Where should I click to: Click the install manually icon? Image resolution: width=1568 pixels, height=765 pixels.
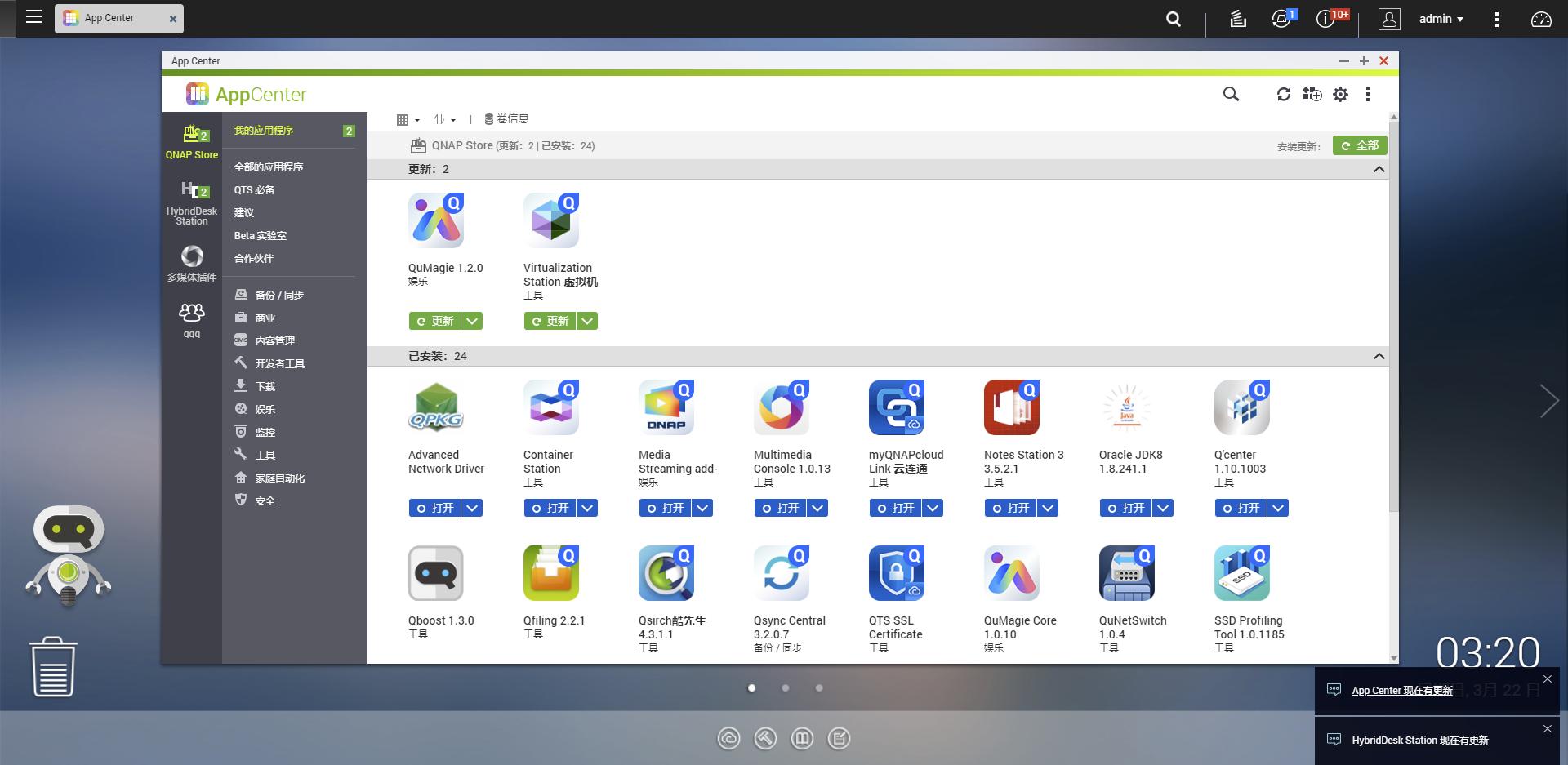(x=1312, y=94)
